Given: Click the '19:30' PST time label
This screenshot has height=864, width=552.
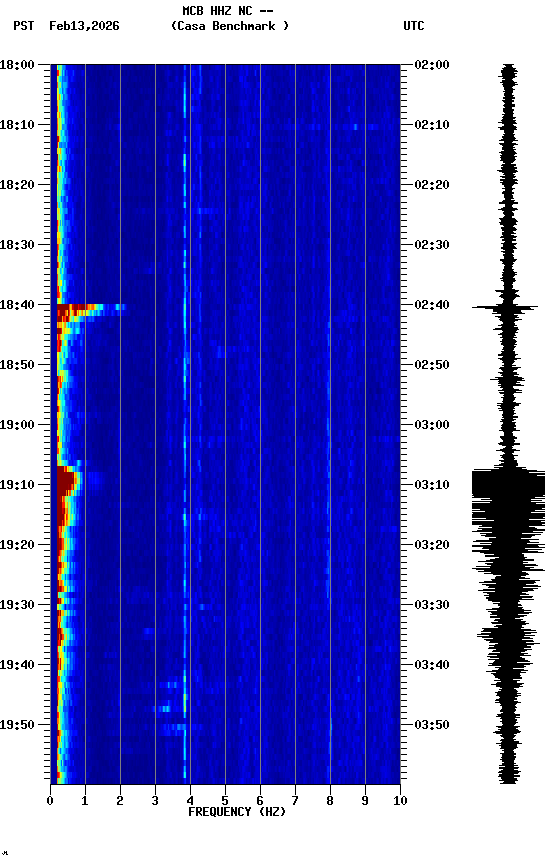Looking at the screenshot, I should coord(17,606).
